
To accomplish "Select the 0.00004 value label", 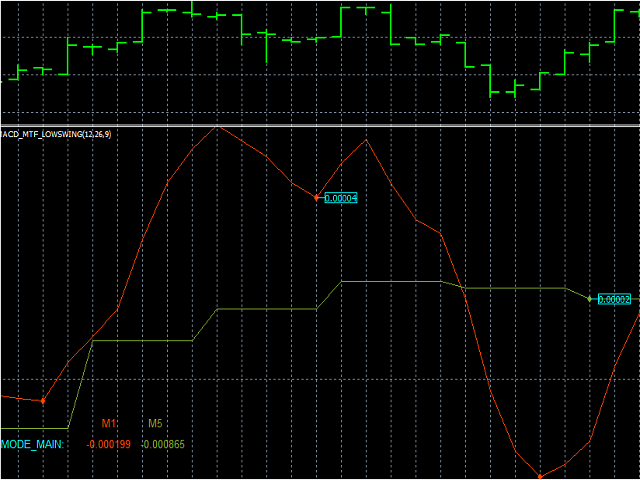I will click(341, 198).
